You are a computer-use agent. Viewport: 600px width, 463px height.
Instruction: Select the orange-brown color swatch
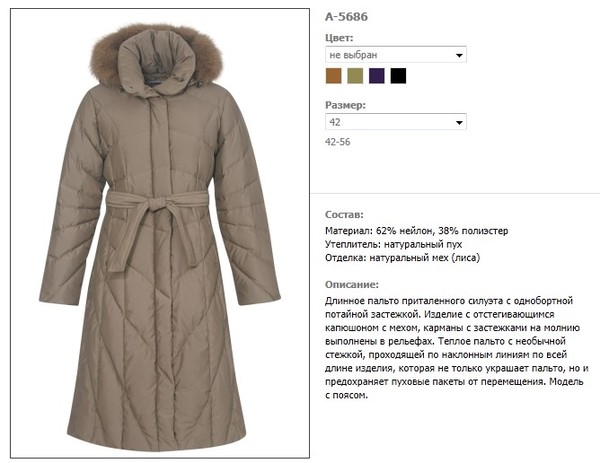pyautogui.click(x=333, y=76)
